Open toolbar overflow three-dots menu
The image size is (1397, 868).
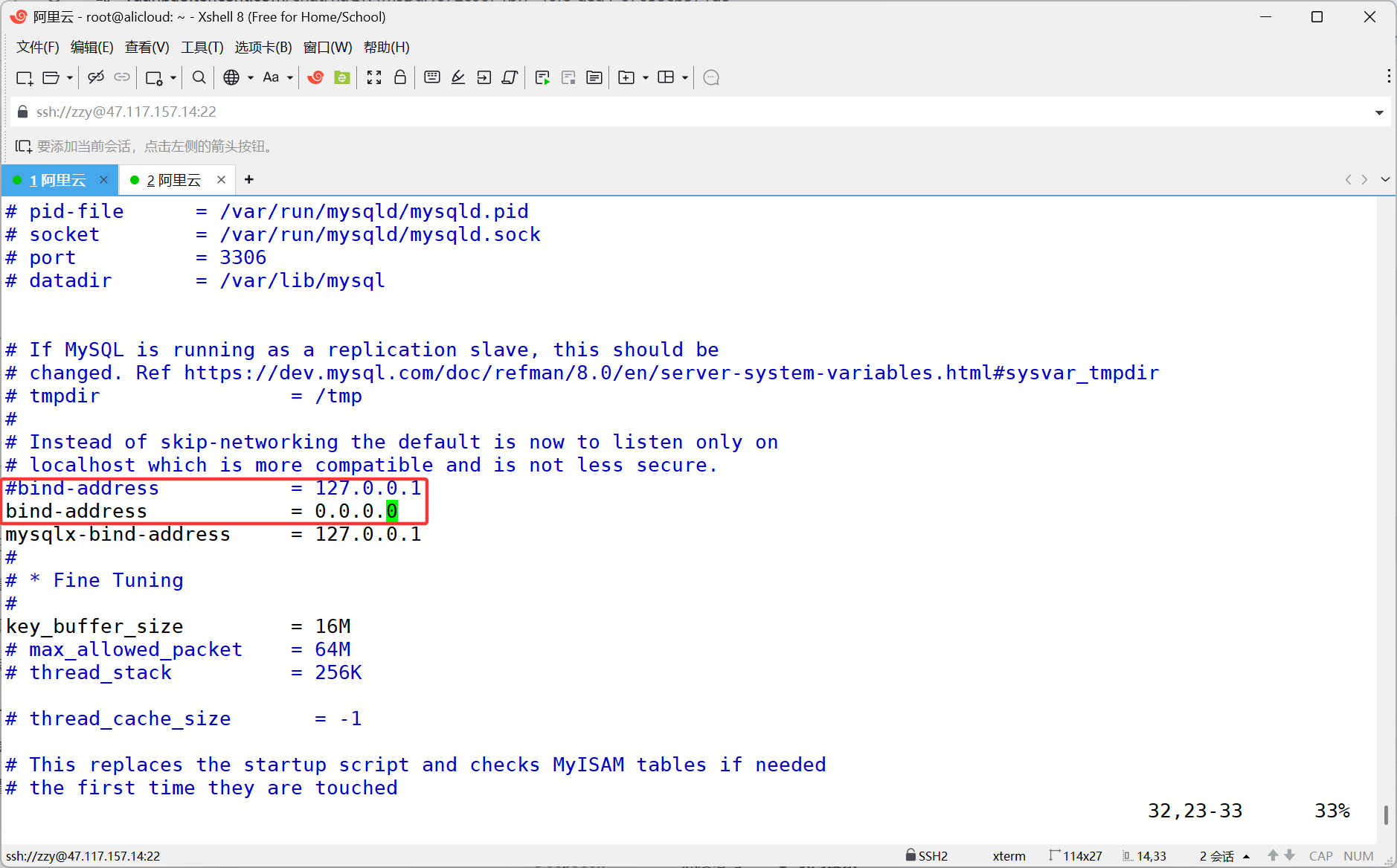(1388, 77)
